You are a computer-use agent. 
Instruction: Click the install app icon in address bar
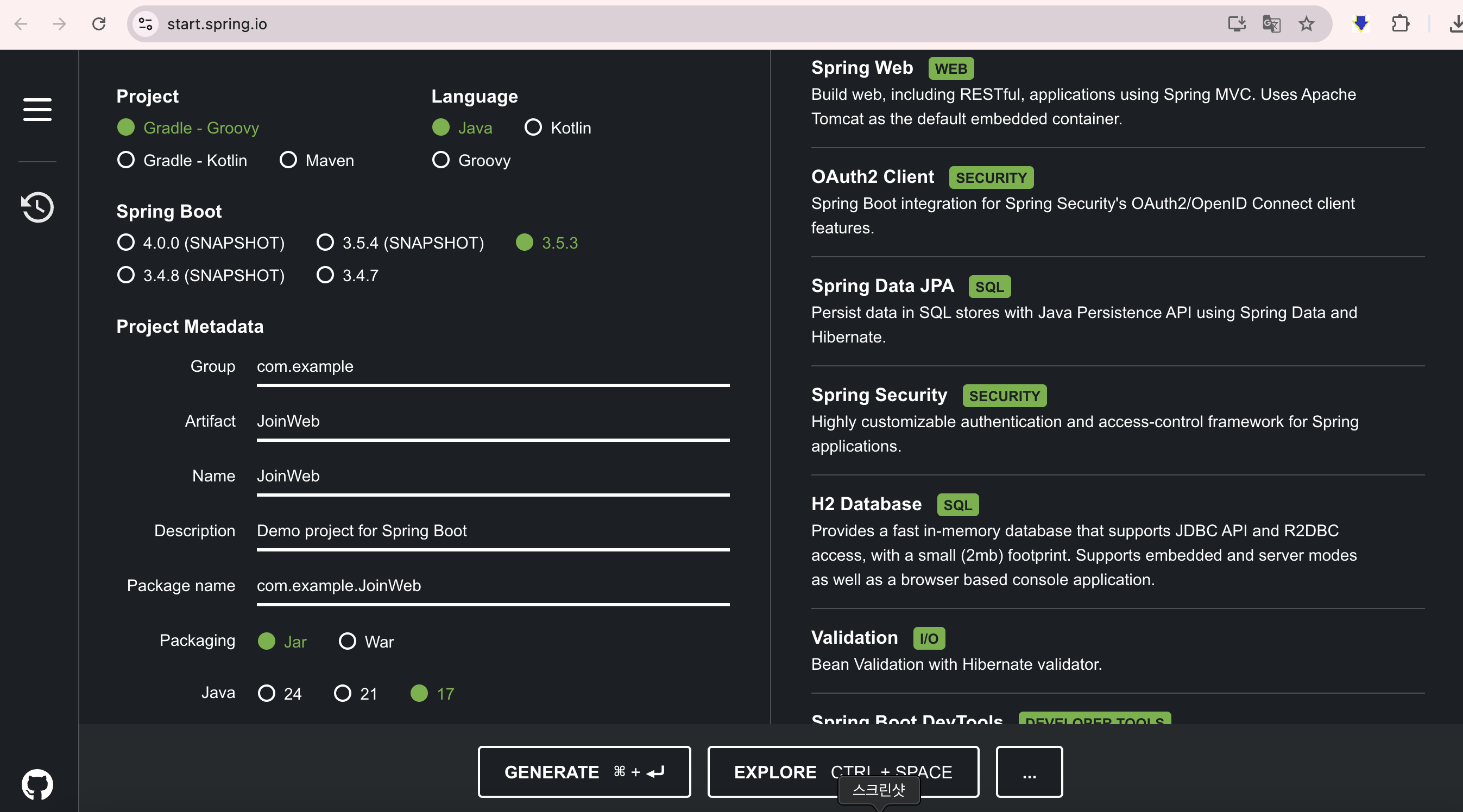[x=1237, y=24]
